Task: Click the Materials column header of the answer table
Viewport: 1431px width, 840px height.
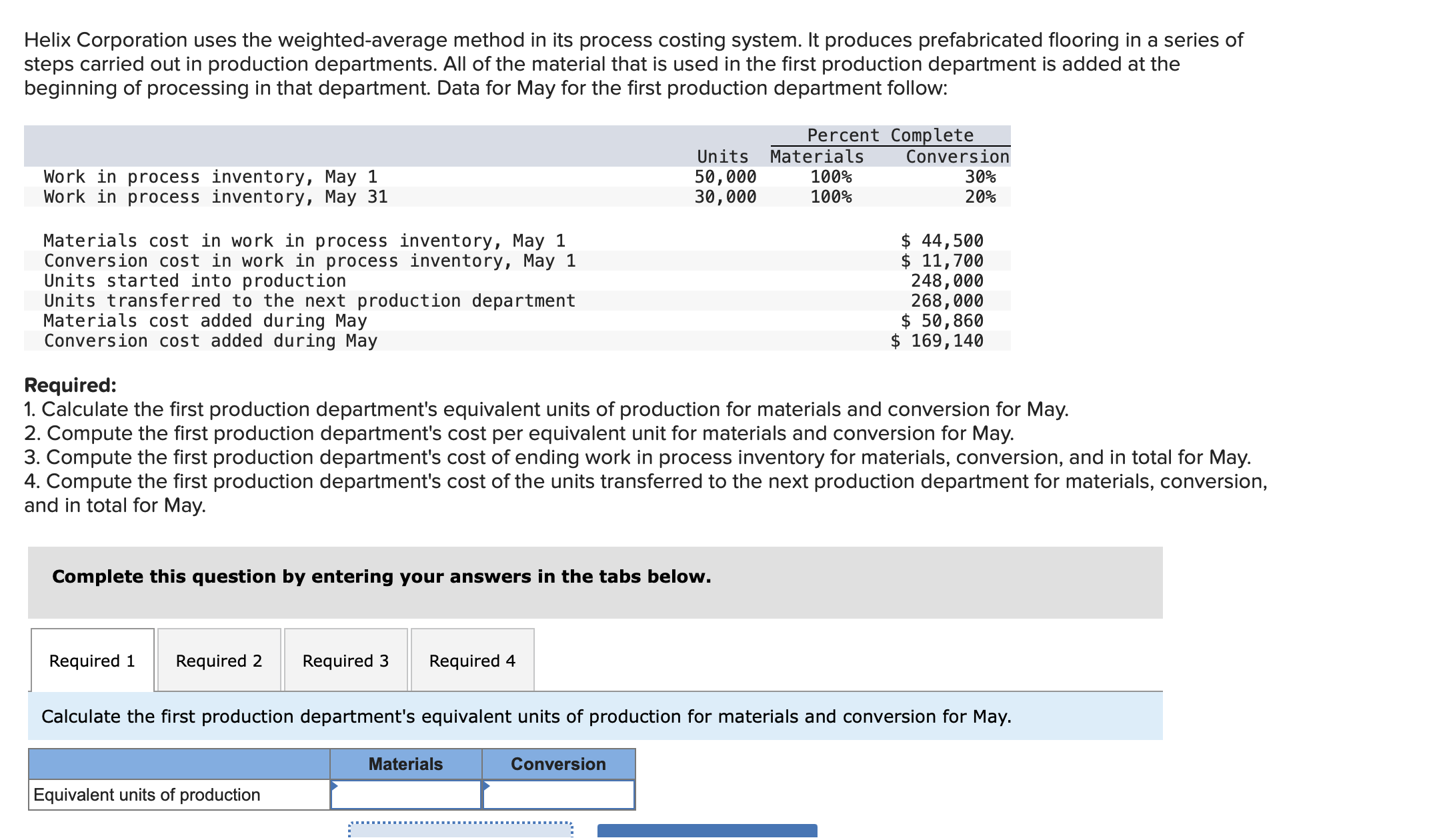Action: click(405, 764)
